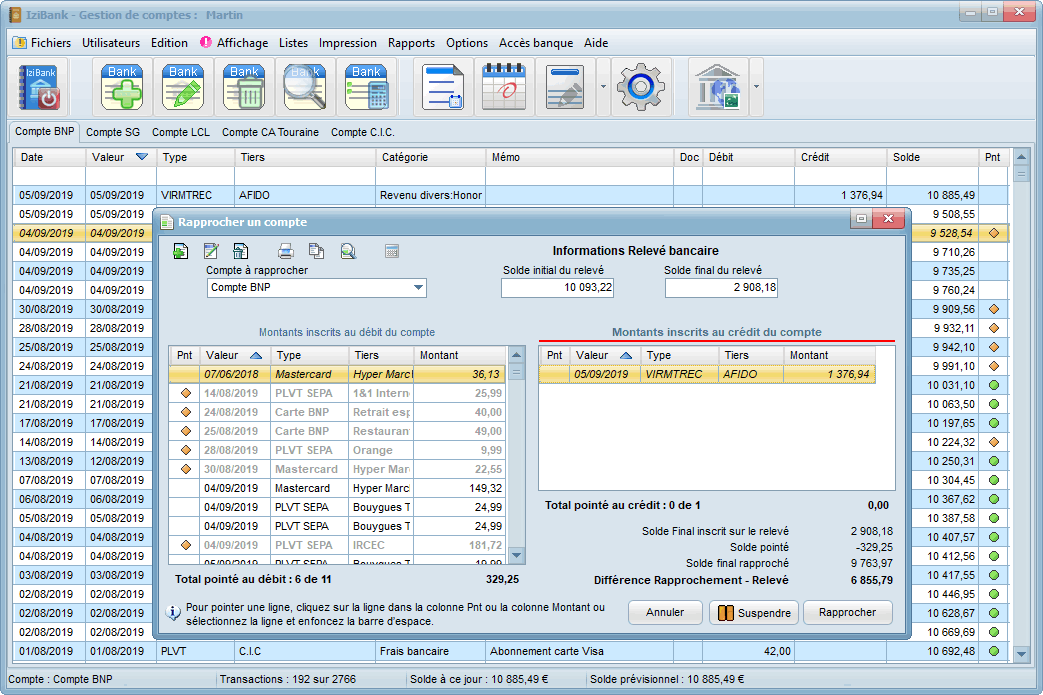Click the Rapprocher button
This screenshot has height=695, width=1043.
[x=847, y=613]
